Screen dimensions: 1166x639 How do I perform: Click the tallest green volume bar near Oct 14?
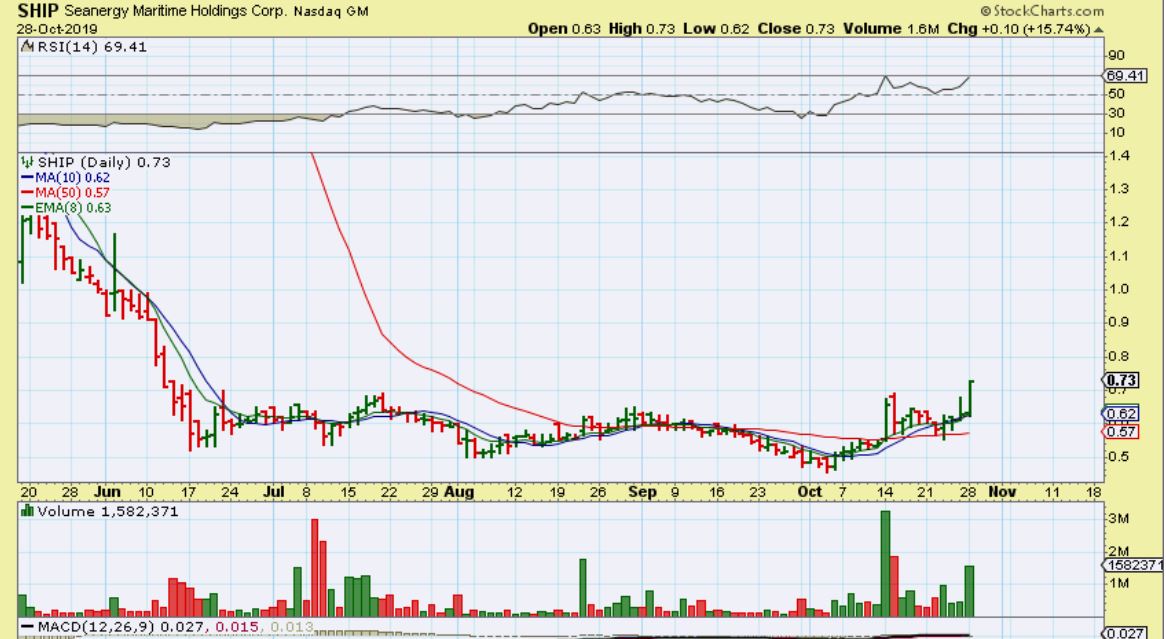pyautogui.click(x=885, y=563)
